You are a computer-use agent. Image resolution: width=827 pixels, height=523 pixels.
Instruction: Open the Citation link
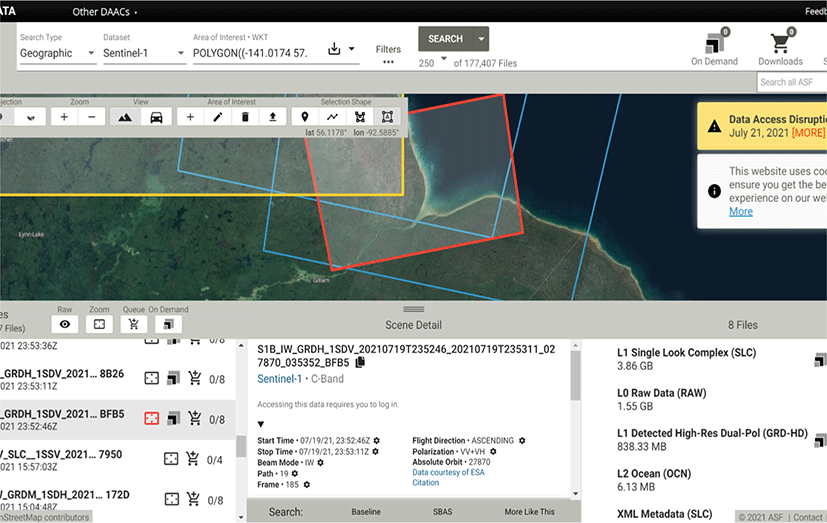coord(426,482)
